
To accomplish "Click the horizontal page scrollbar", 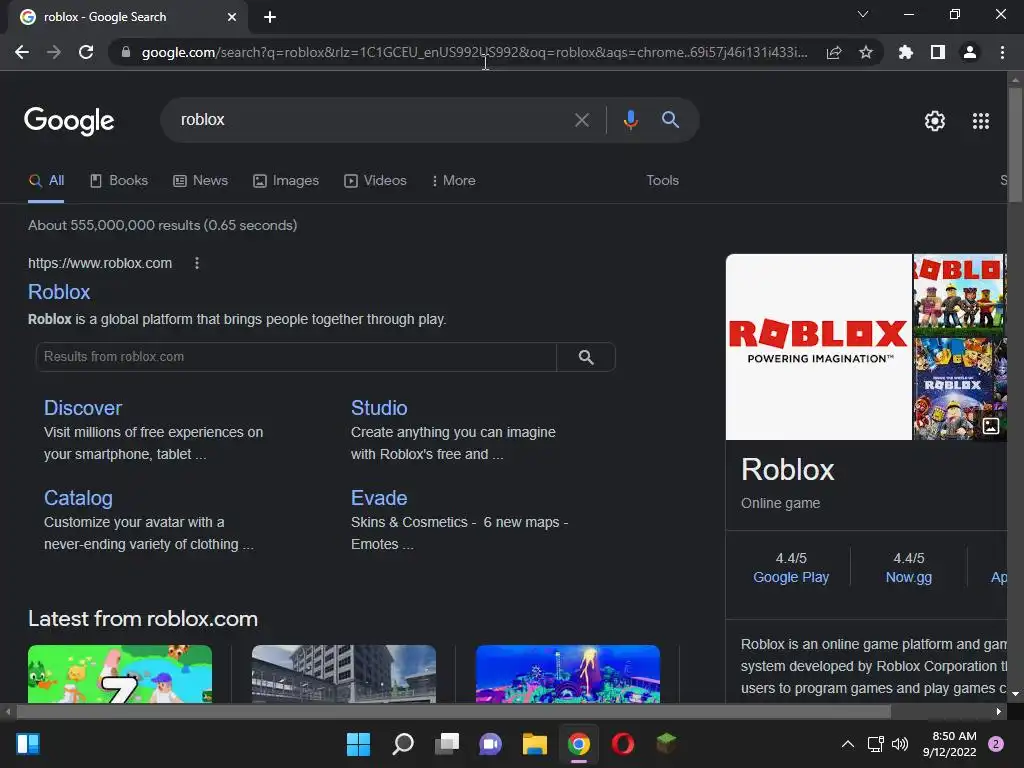I will 454,711.
